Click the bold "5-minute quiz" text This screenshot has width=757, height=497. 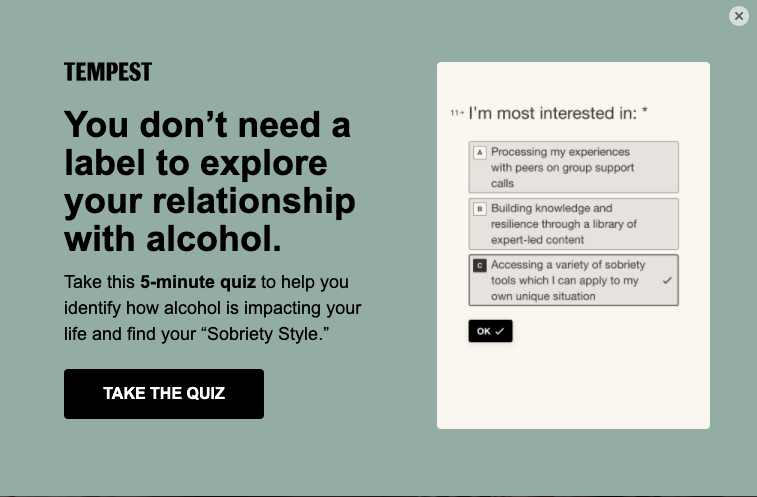pos(198,282)
